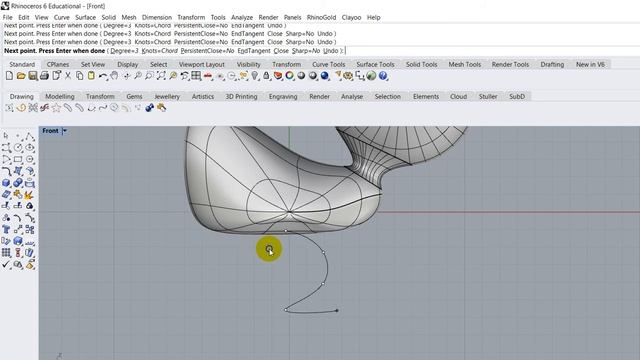Open a file with folder icon
This screenshot has height=360, width=640.
click(x=21, y=76)
